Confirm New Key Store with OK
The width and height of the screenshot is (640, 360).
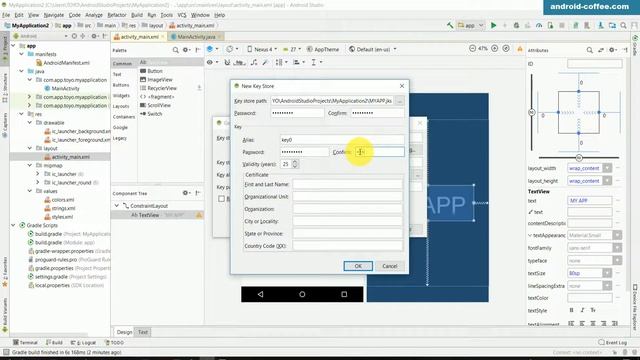[358, 266]
